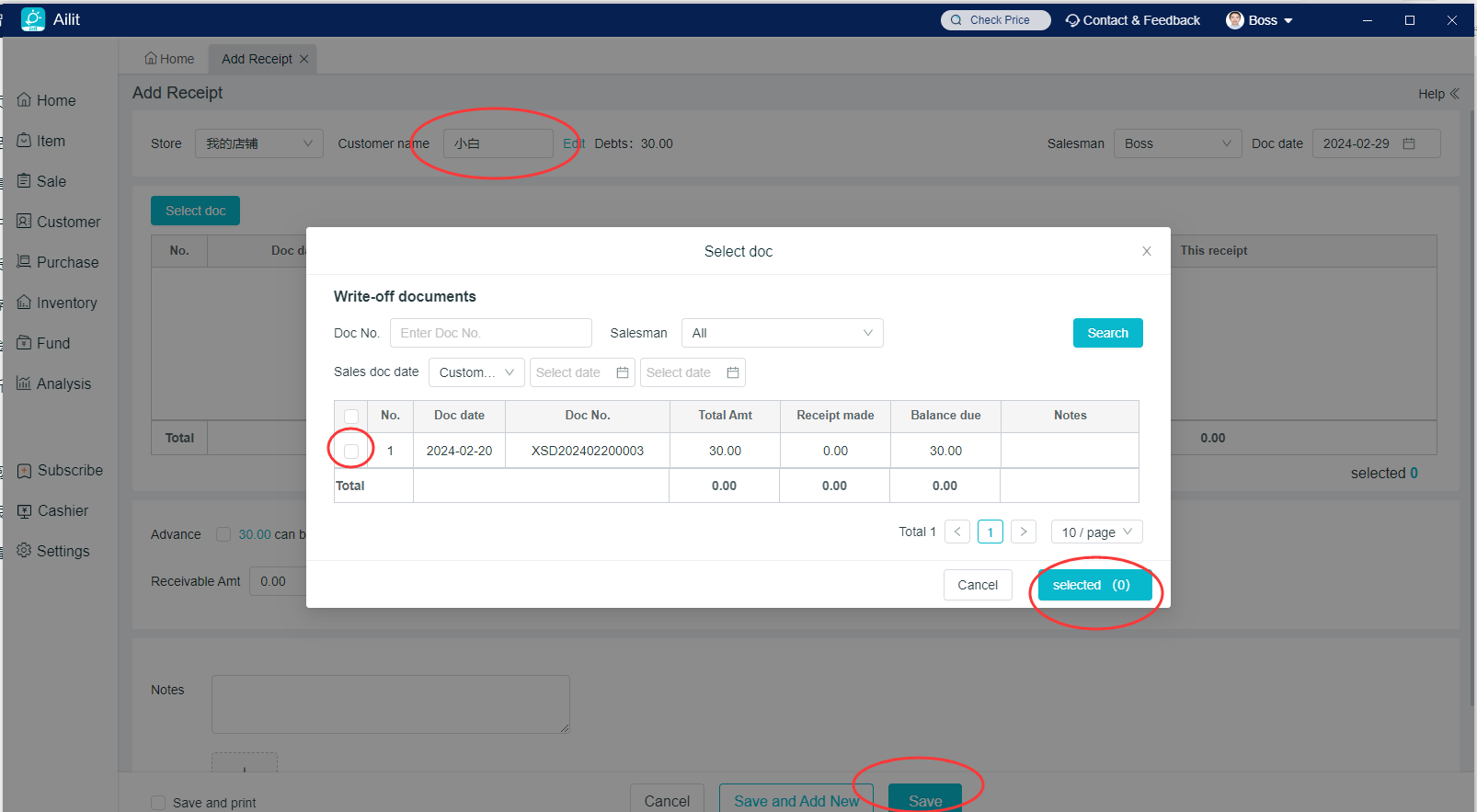
Task: Enable the Save and print checkbox
Action: point(158,802)
